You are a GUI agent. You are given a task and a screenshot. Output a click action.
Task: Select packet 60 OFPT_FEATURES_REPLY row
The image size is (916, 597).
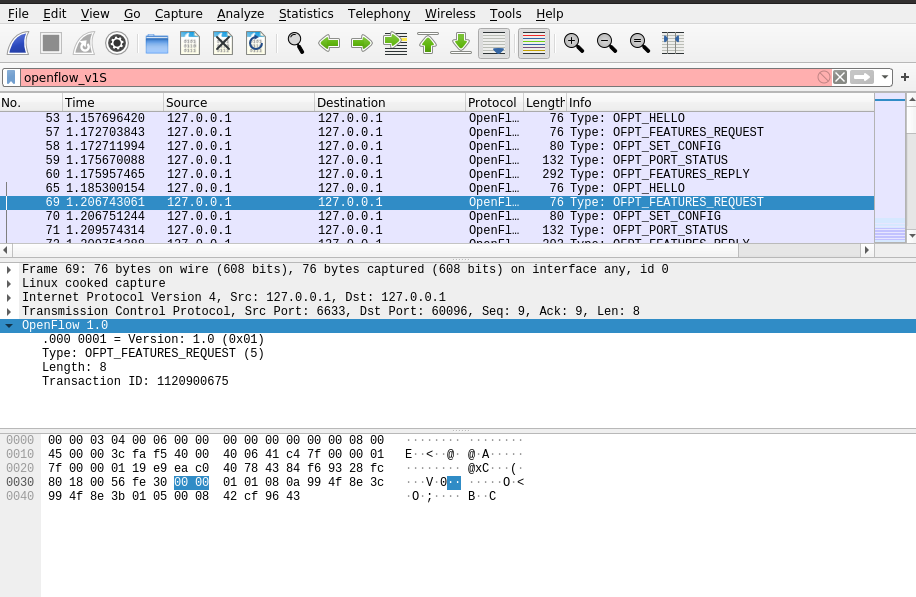point(437,174)
